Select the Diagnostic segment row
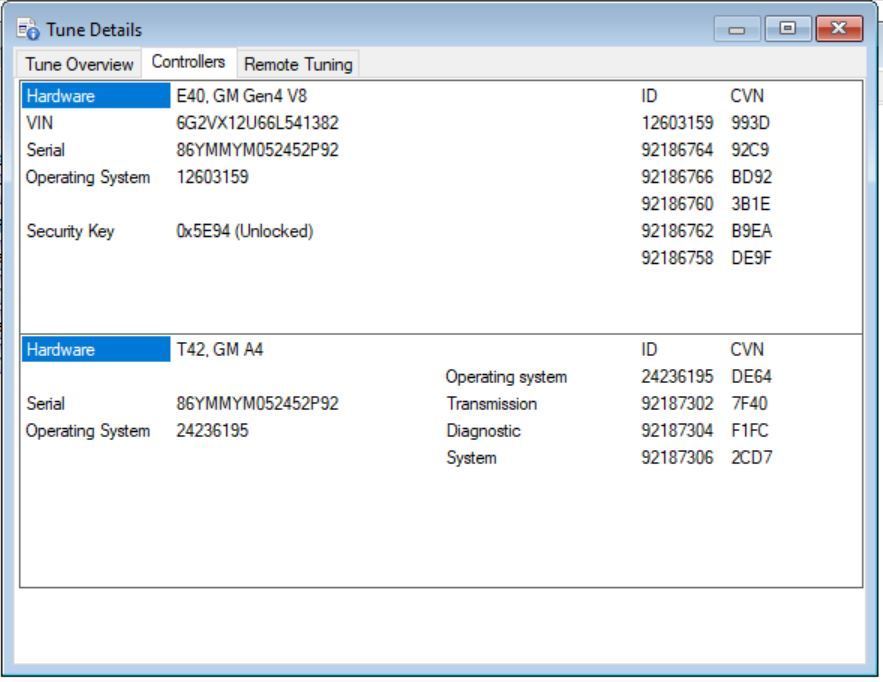 pos(483,431)
